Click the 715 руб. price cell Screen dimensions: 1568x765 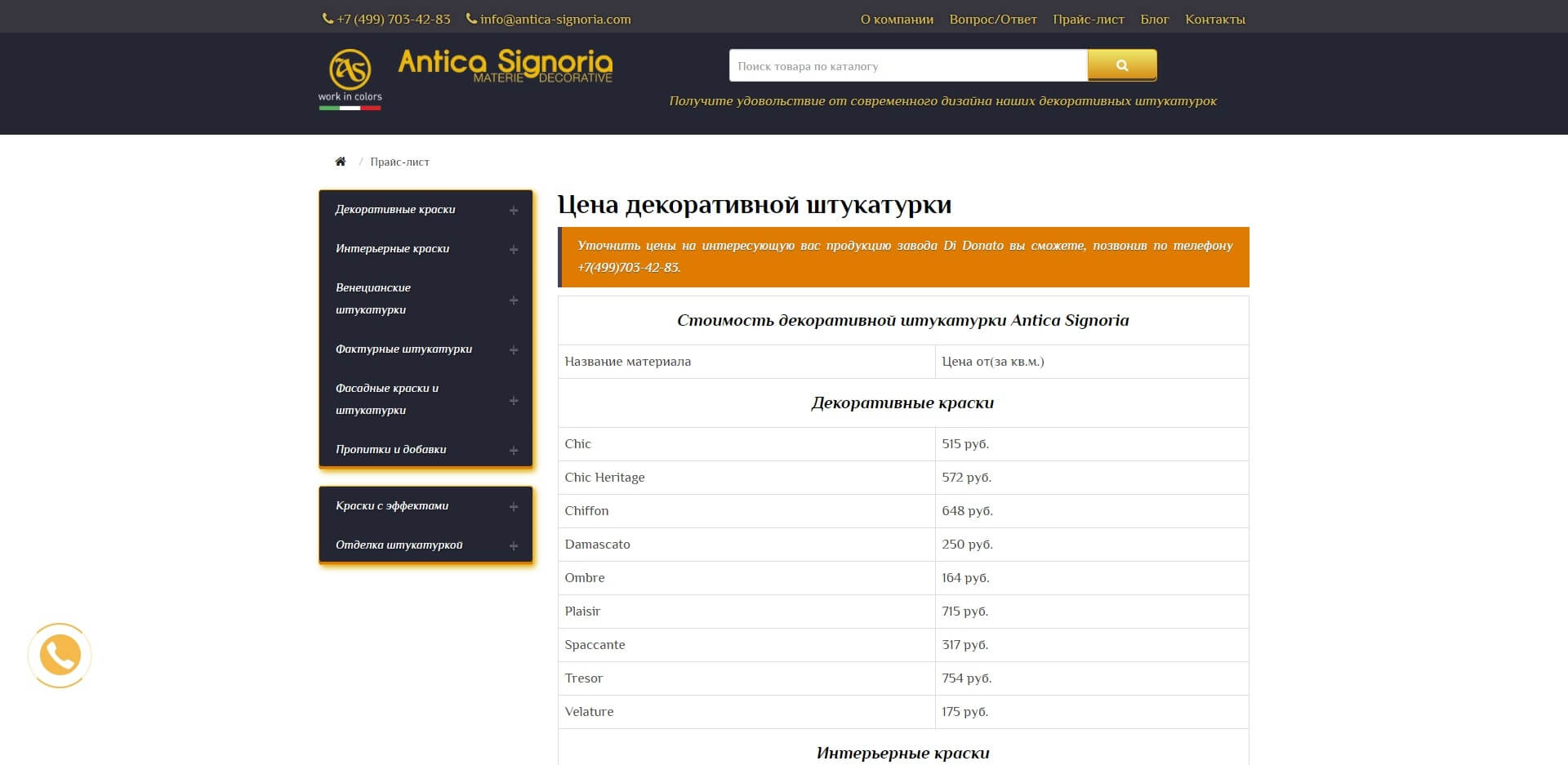click(1092, 612)
